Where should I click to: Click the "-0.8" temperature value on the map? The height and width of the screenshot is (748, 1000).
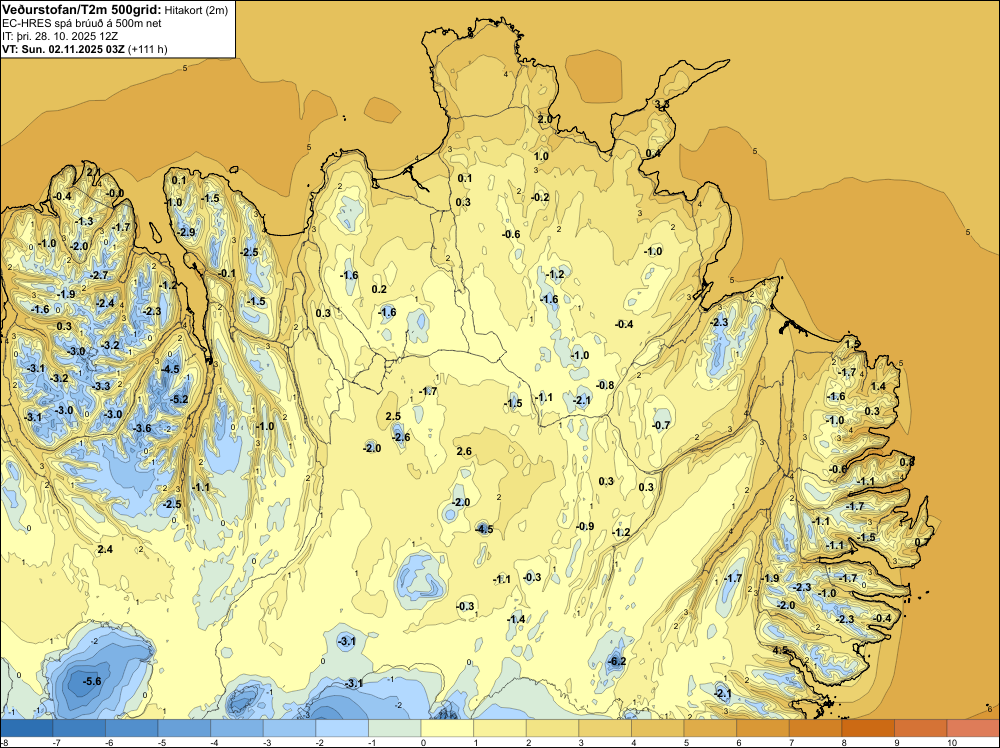coord(605,385)
